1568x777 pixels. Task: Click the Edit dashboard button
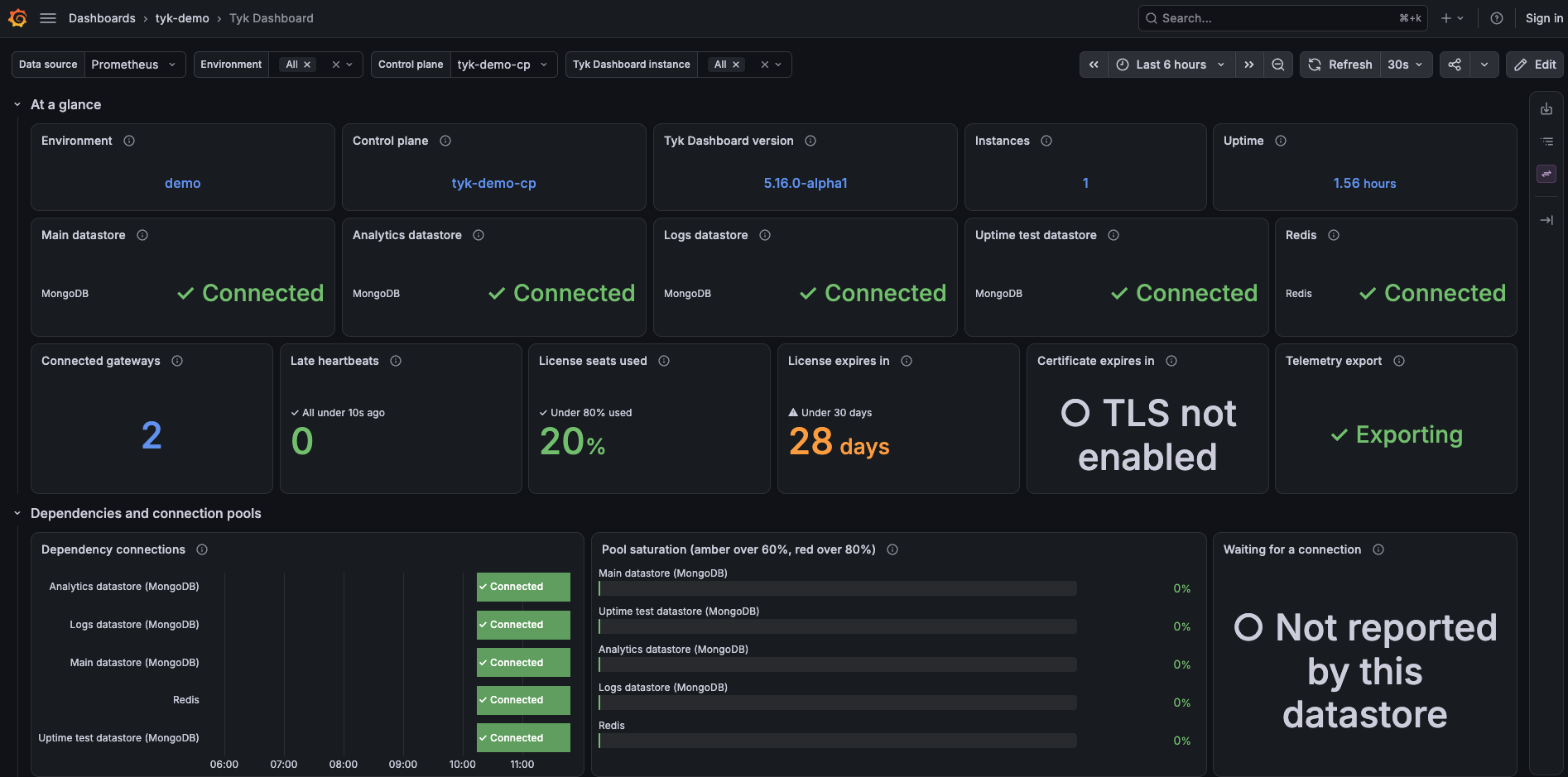pyautogui.click(x=1535, y=65)
